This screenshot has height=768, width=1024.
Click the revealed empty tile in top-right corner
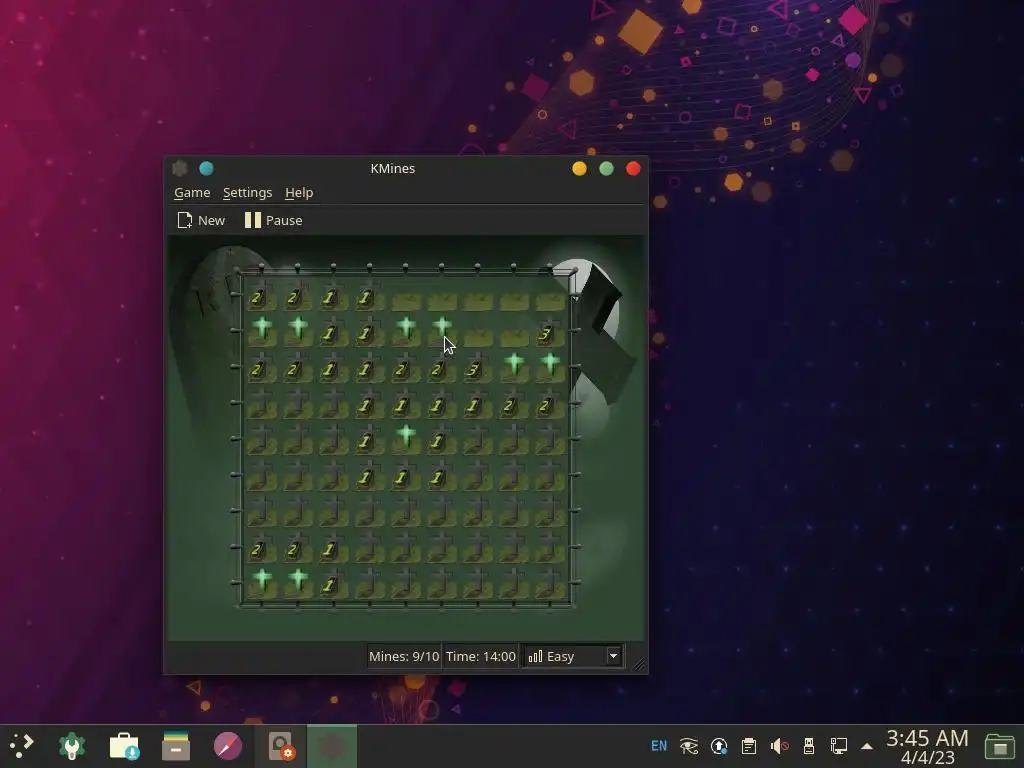click(x=550, y=296)
